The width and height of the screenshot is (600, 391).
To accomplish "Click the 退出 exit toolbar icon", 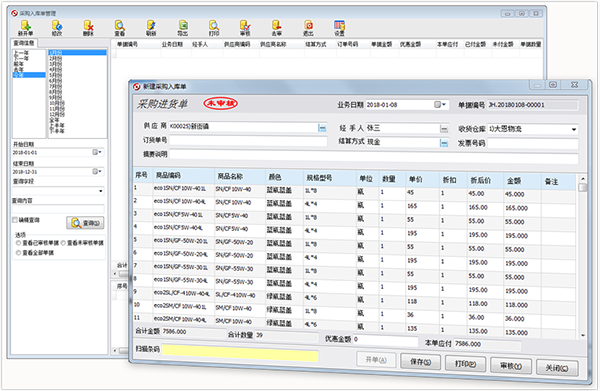I will (x=308, y=28).
